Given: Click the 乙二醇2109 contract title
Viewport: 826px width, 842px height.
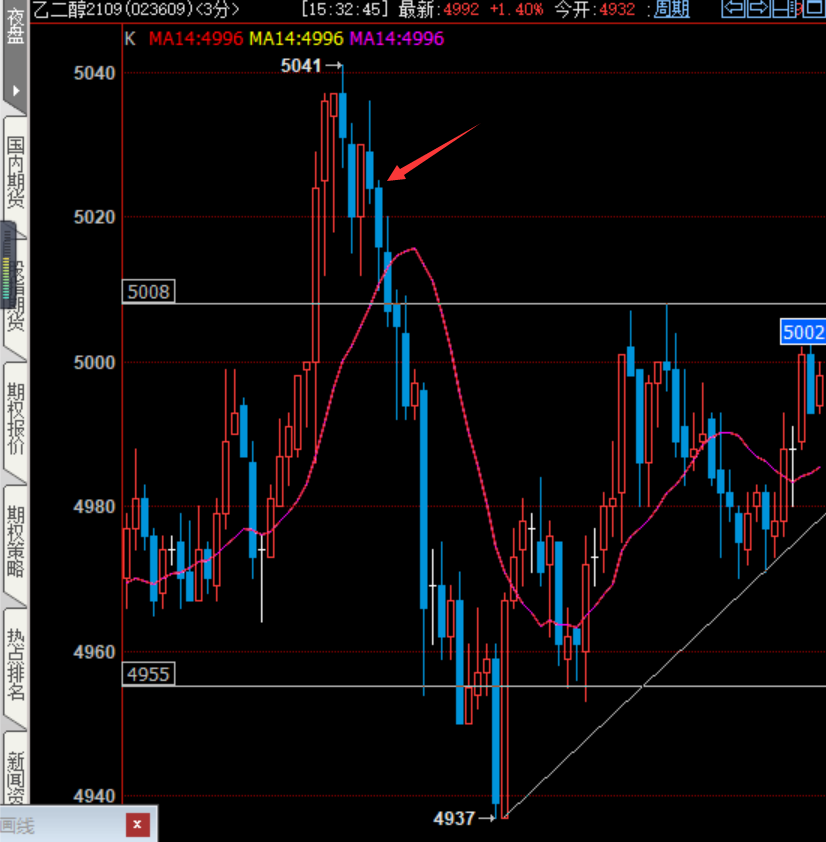Looking at the screenshot, I should [135, 9].
